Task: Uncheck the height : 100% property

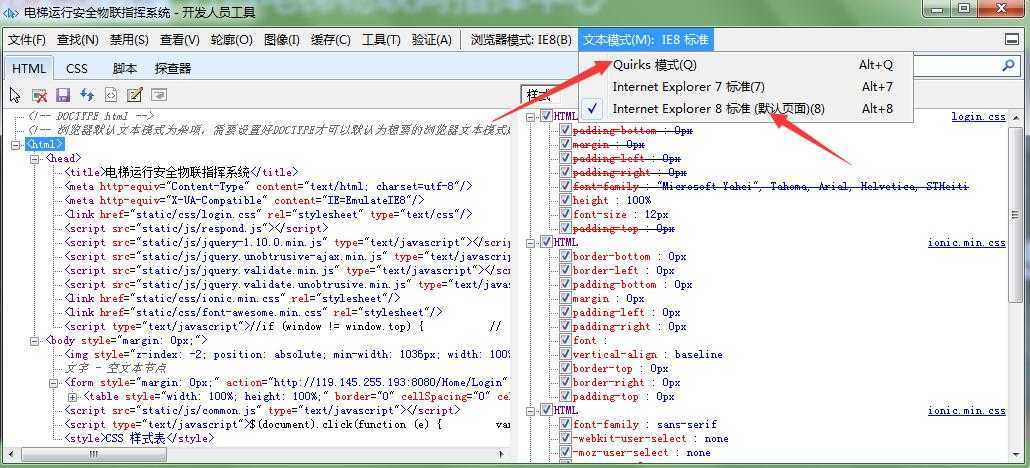Action: [x=566, y=200]
